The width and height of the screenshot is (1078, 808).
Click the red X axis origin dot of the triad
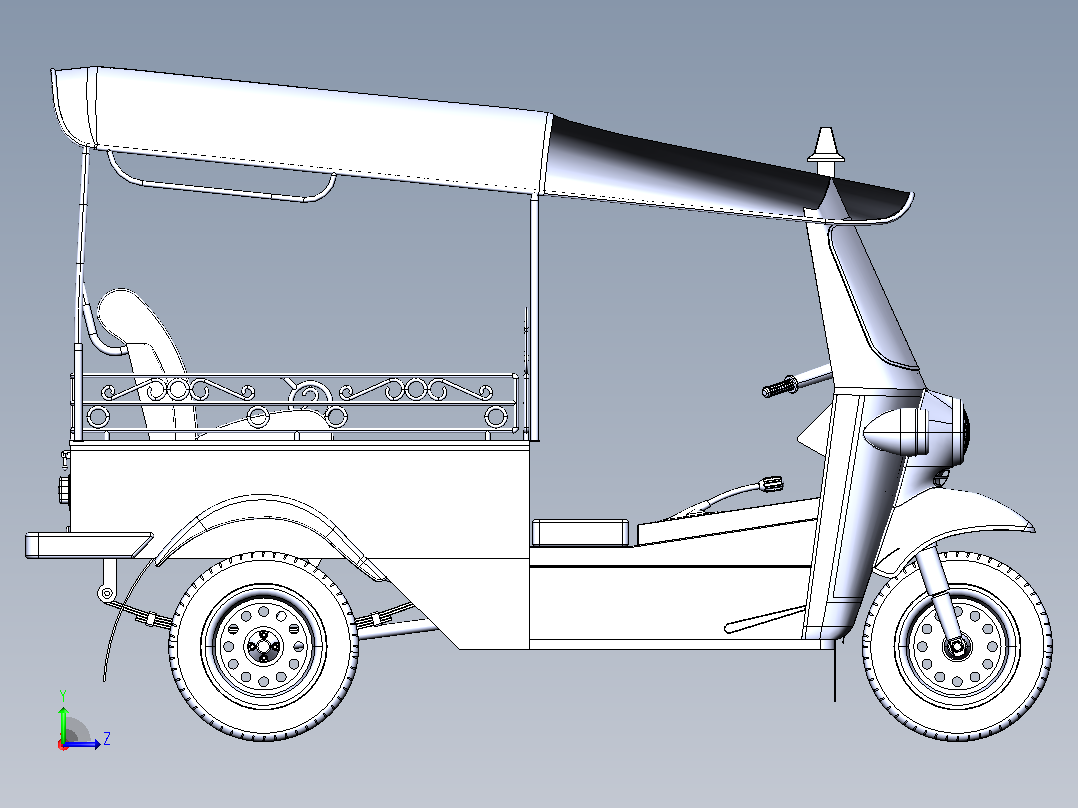tap(63, 745)
